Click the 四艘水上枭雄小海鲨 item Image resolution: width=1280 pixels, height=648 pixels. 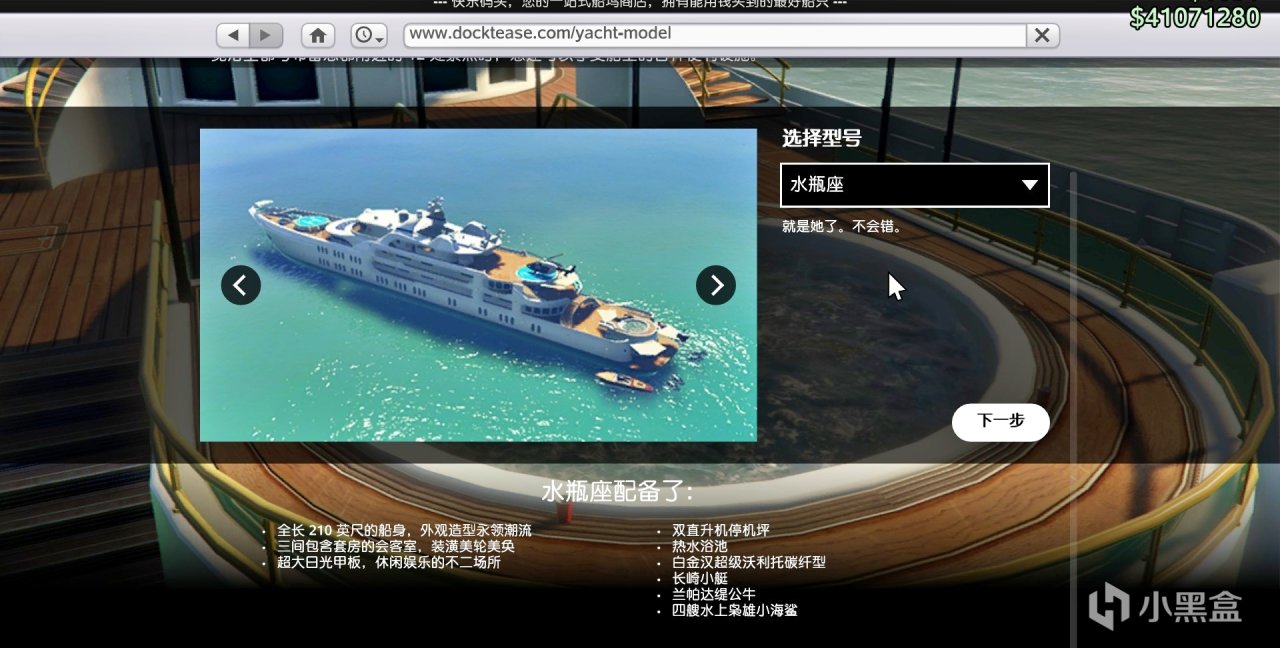[735, 610]
